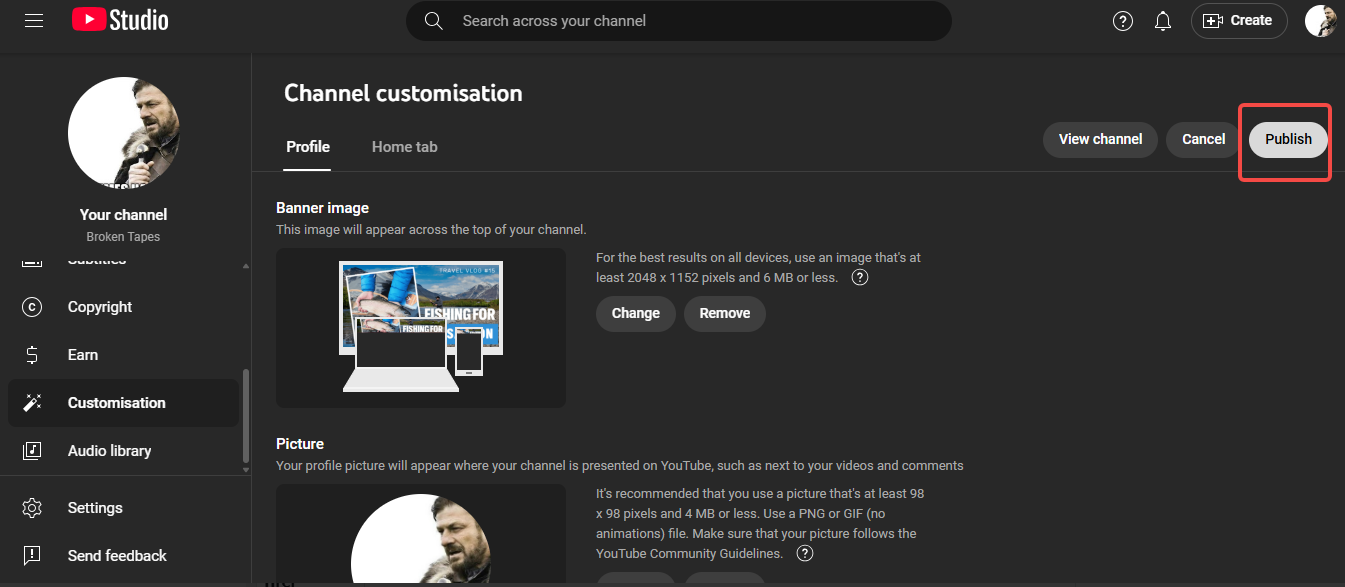Stay on the Profile tab
Viewport: 1345px width, 587px height.
(307, 146)
